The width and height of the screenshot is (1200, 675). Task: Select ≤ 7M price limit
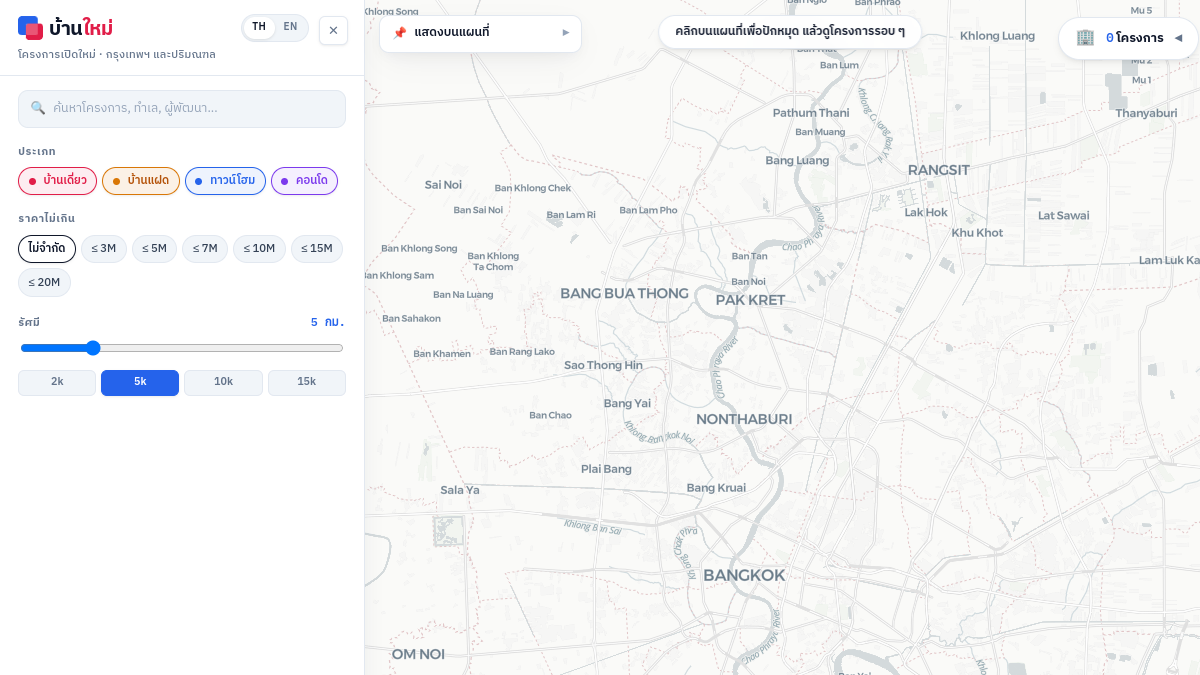(x=205, y=249)
